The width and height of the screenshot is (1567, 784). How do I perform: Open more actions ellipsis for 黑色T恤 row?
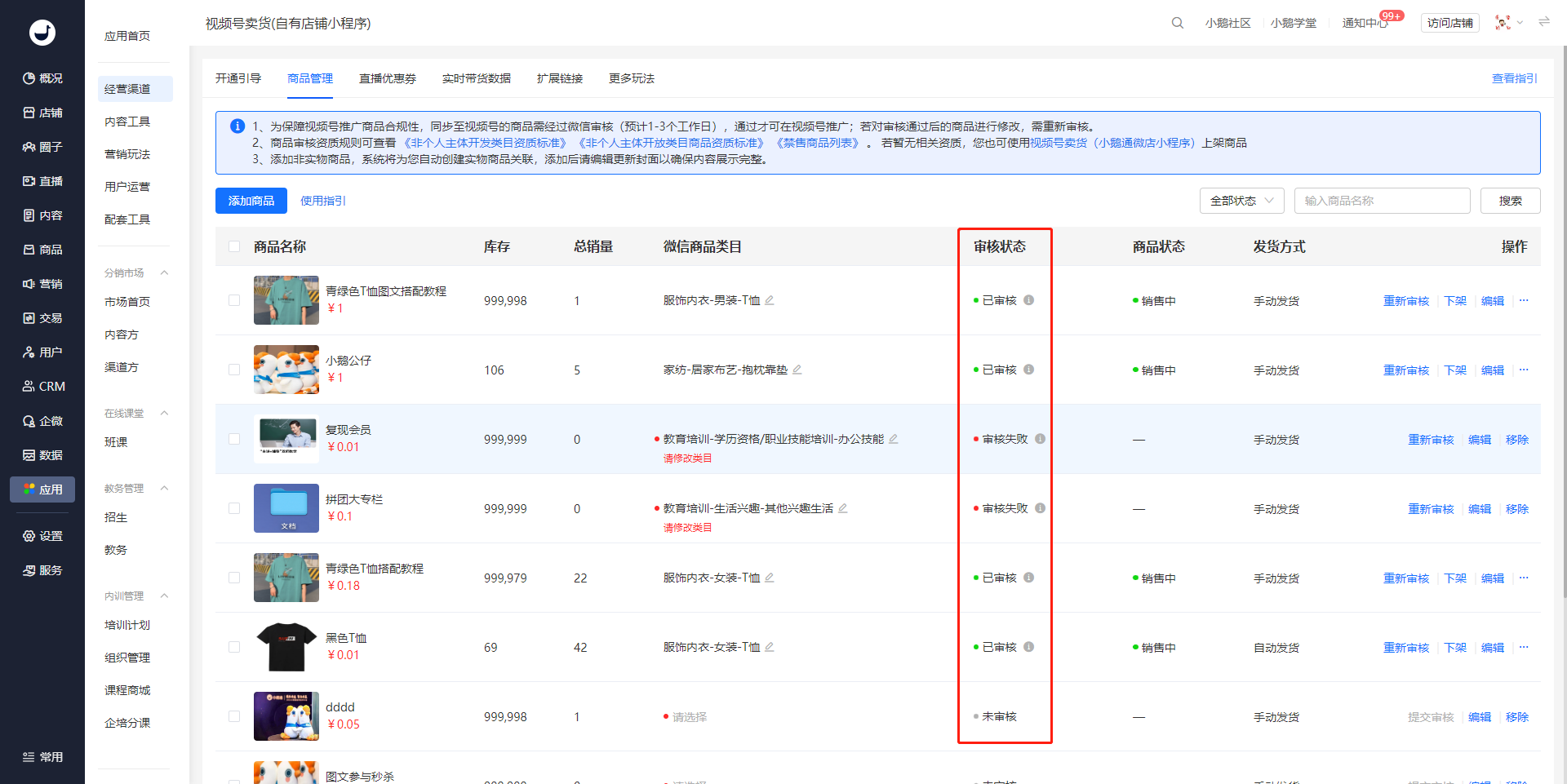pyautogui.click(x=1524, y=647)
